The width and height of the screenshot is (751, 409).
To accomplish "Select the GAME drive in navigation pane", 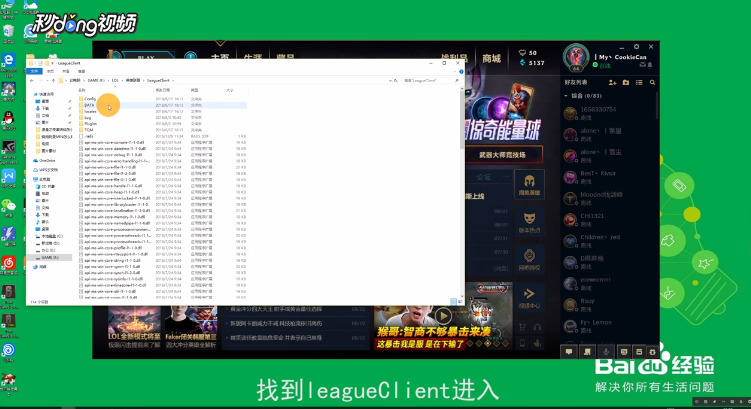I will [x=50, y=258].
